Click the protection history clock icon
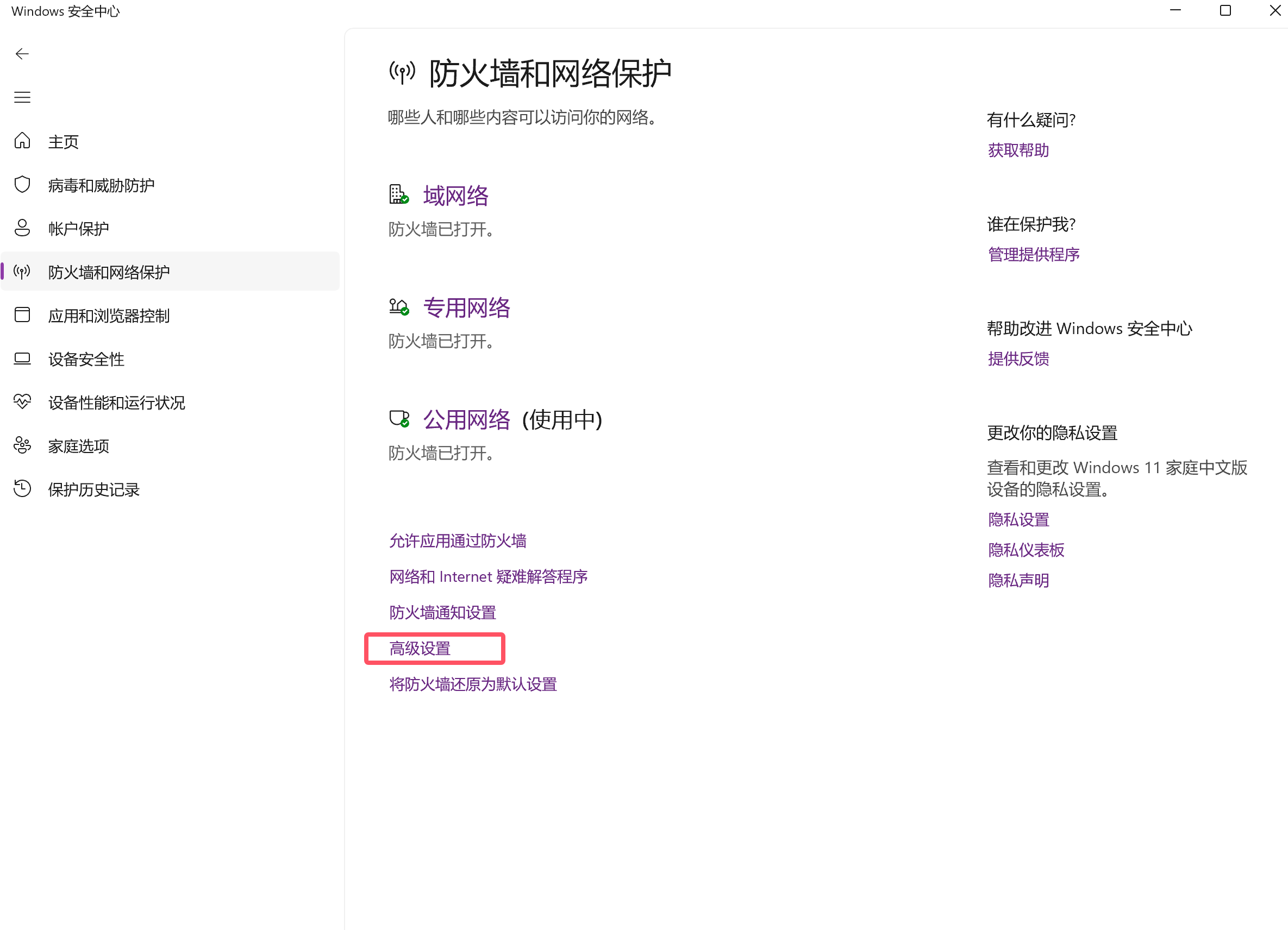The image size is (1288, 930). (22, 489)
